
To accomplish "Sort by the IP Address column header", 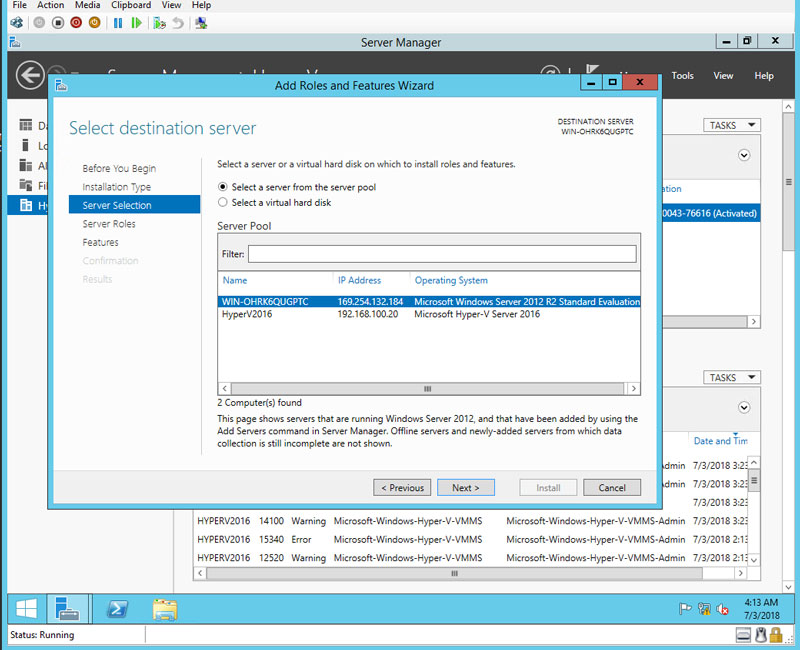I will point(359,280).
